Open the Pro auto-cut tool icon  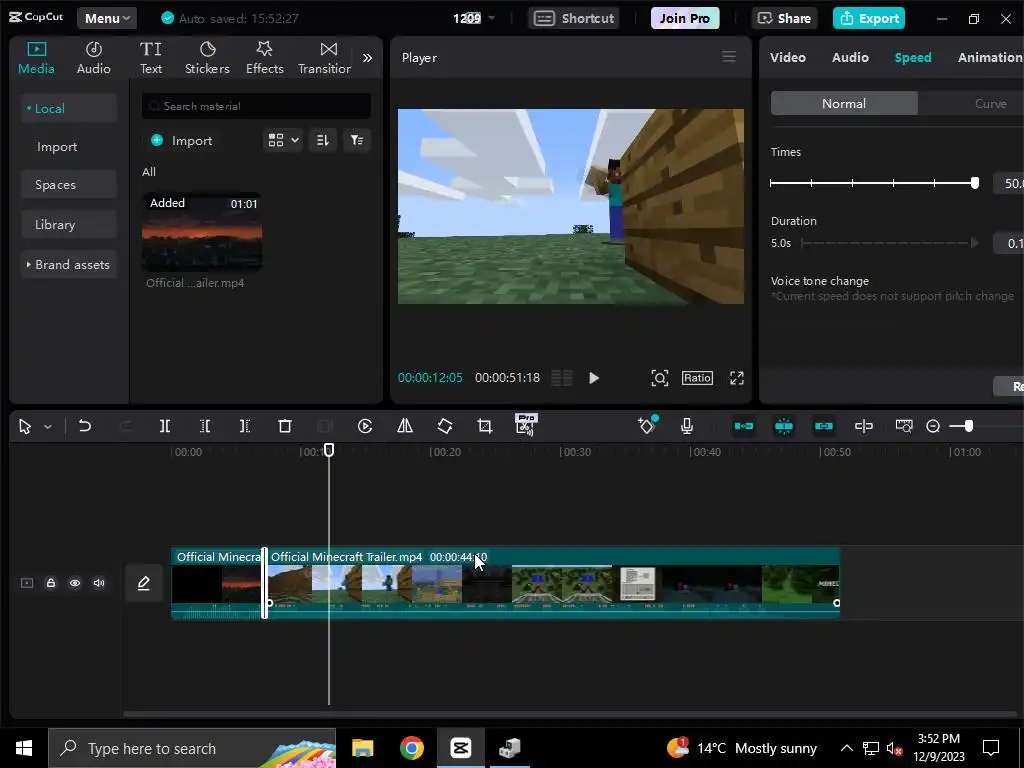coord(526,425)
